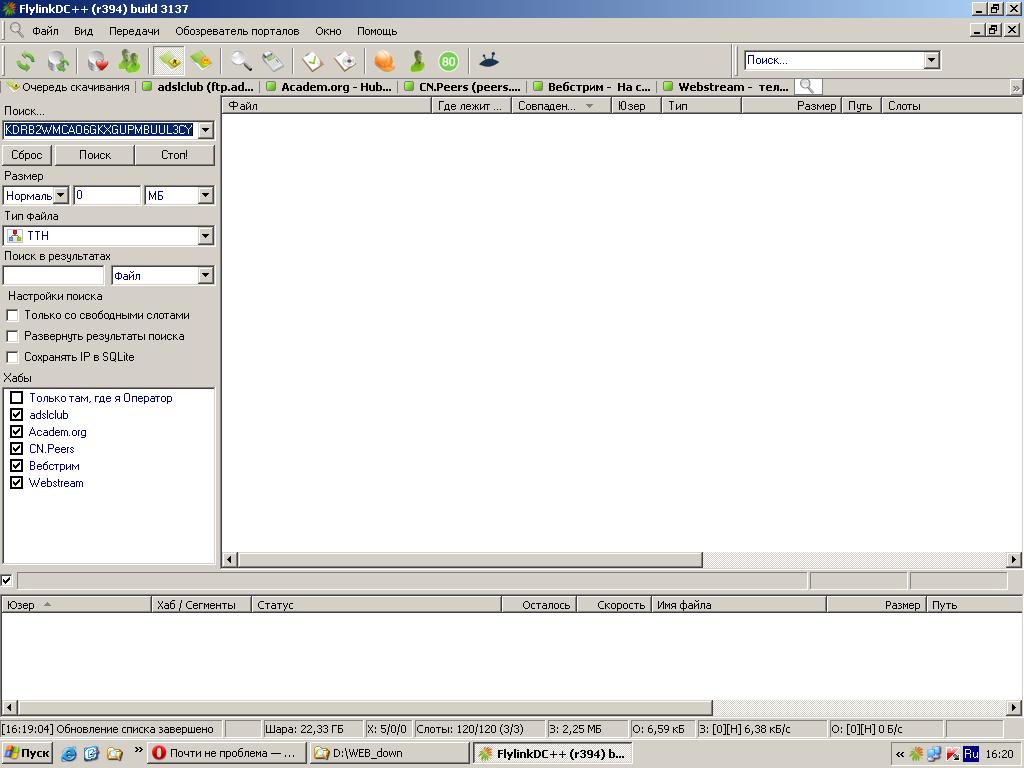
Task: Click the magnifying glass search toolbar icon
Action: (241, 61)
